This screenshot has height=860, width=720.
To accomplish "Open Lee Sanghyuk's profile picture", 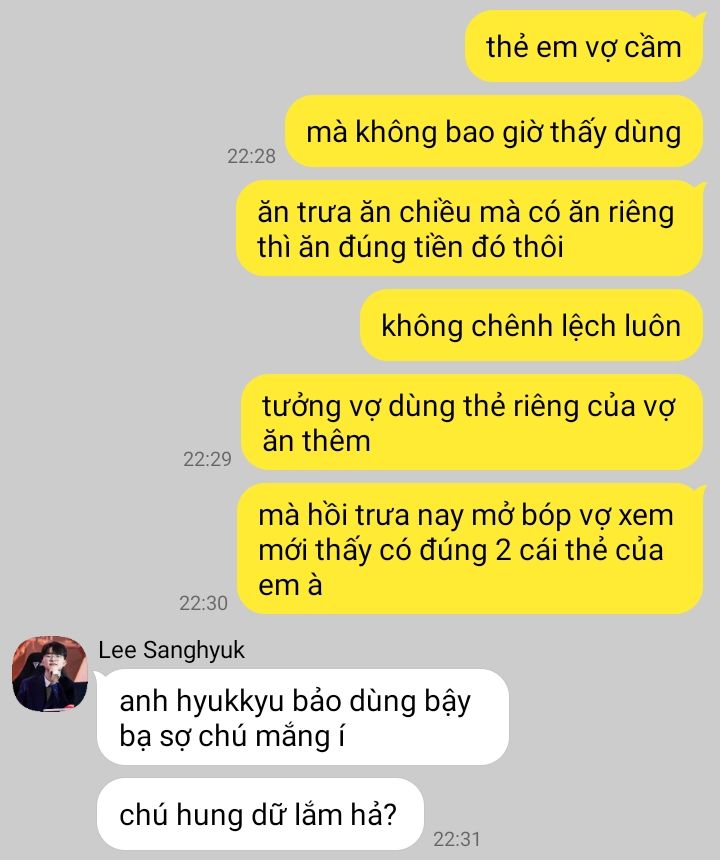I will [50, 674].
